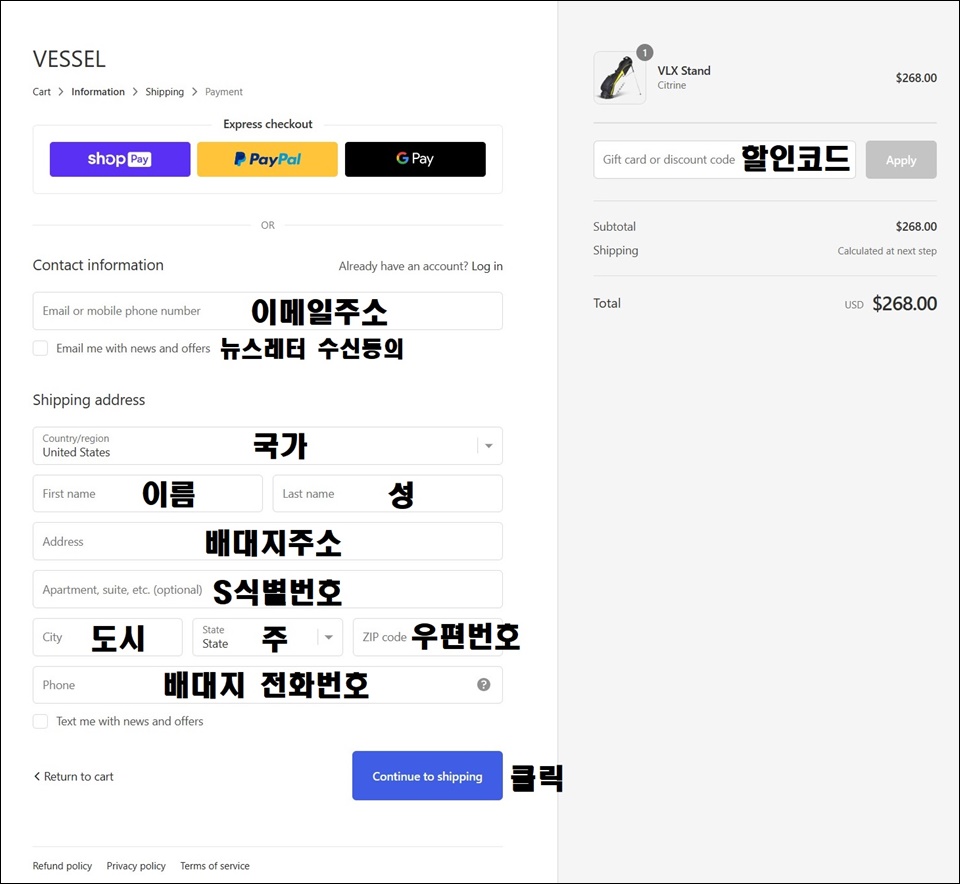Click the Gift card or discount code field

tap(724, 160)
